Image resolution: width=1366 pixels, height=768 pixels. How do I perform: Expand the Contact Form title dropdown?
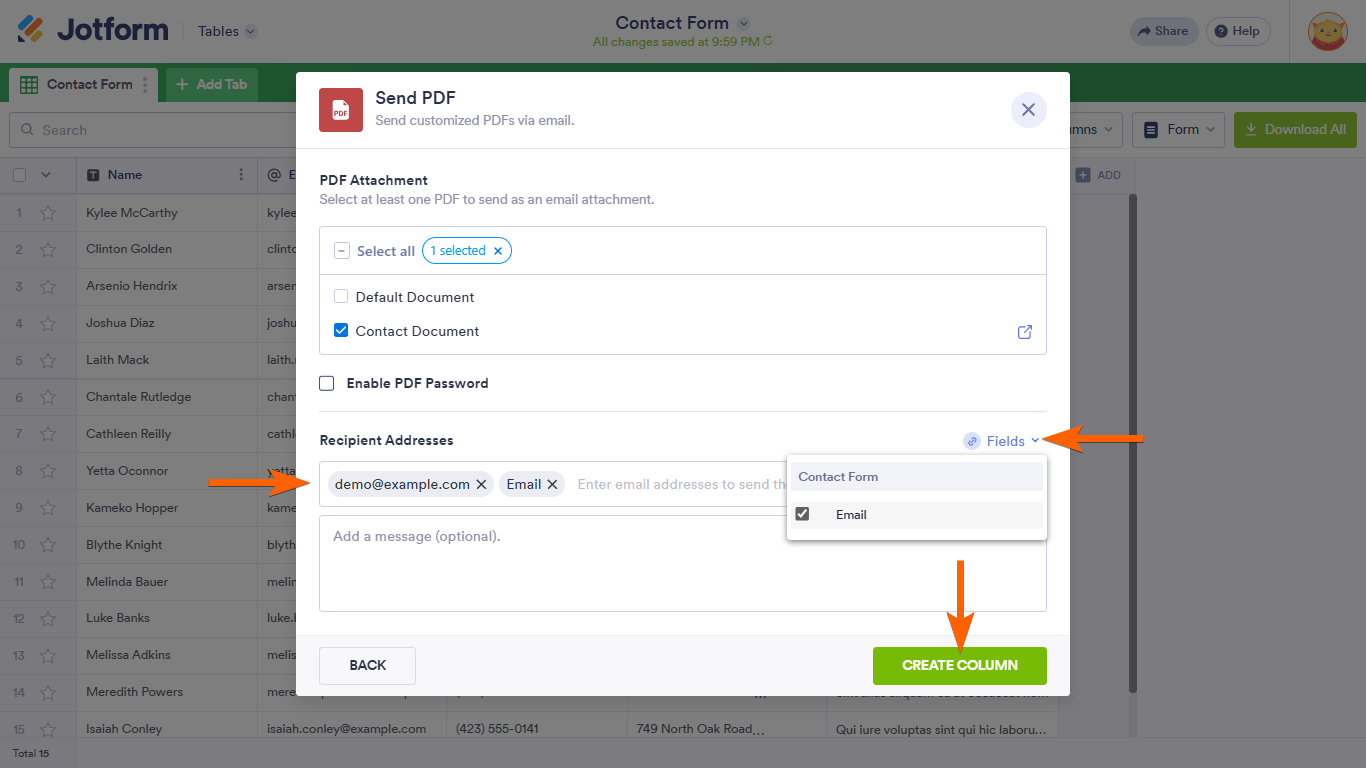click(x=743, y=23)
